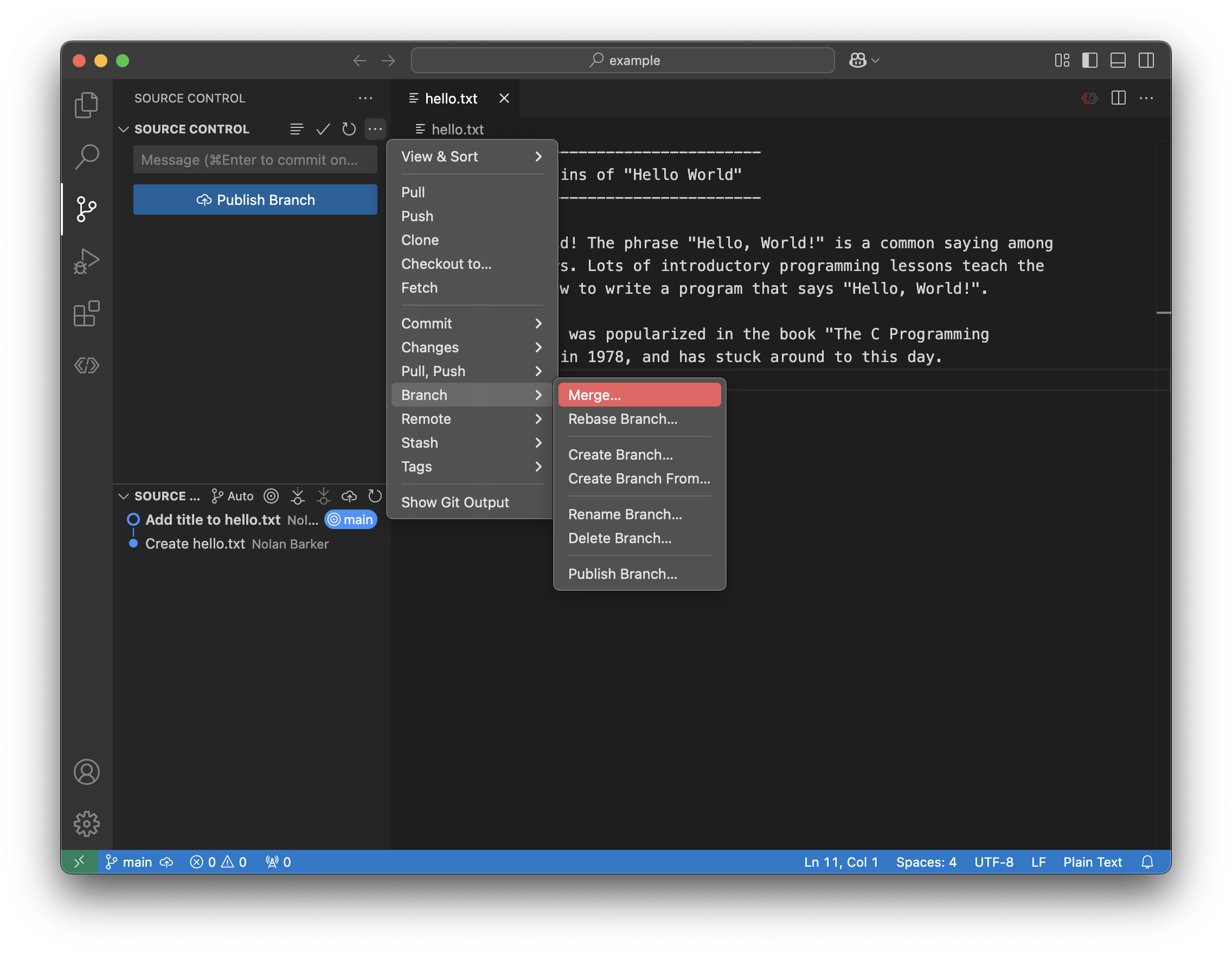Expand the Changes submenu
1232x954 pixels.
pos(472,347)
